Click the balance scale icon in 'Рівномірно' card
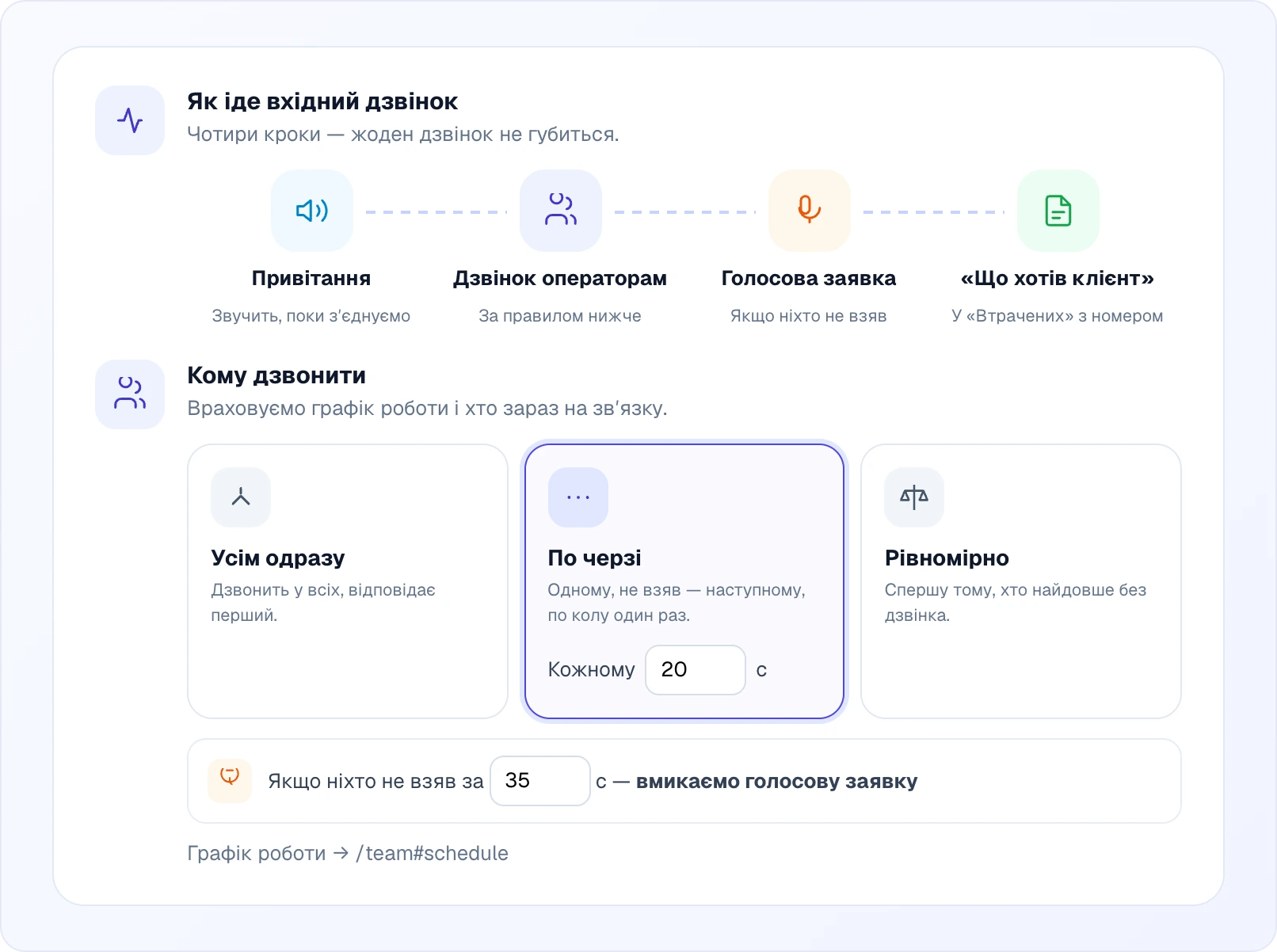 pos(914,497)
